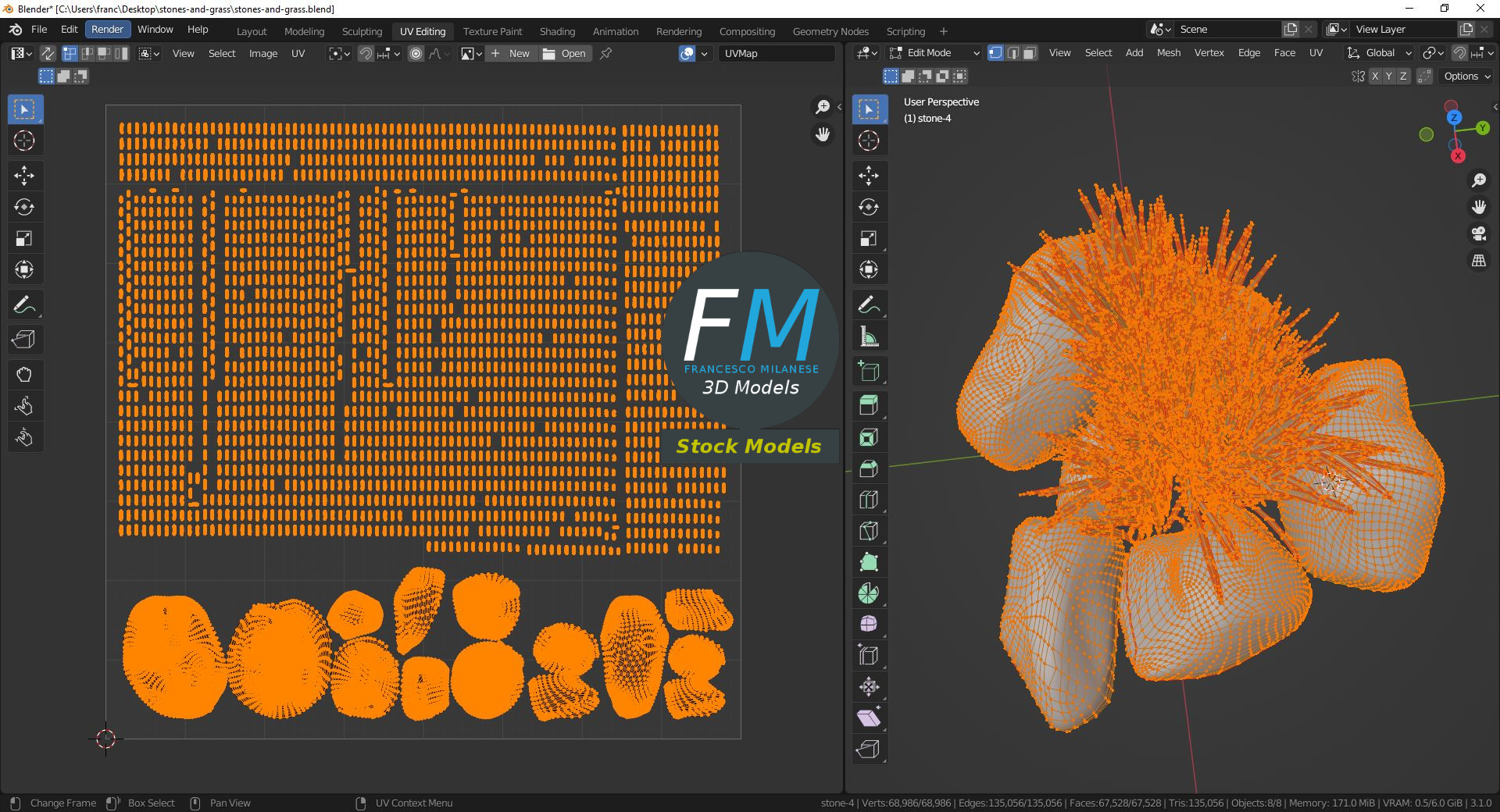Image resolution: width=1500 pixels, height=812 pixels.
Task: Click Open to load an image
Action: point(565,53)
